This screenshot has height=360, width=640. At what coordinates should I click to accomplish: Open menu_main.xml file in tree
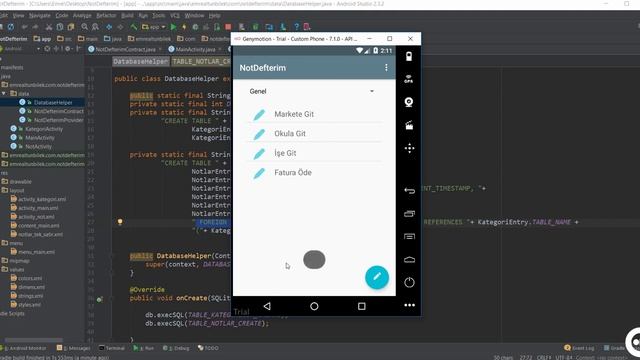(36, 252)
